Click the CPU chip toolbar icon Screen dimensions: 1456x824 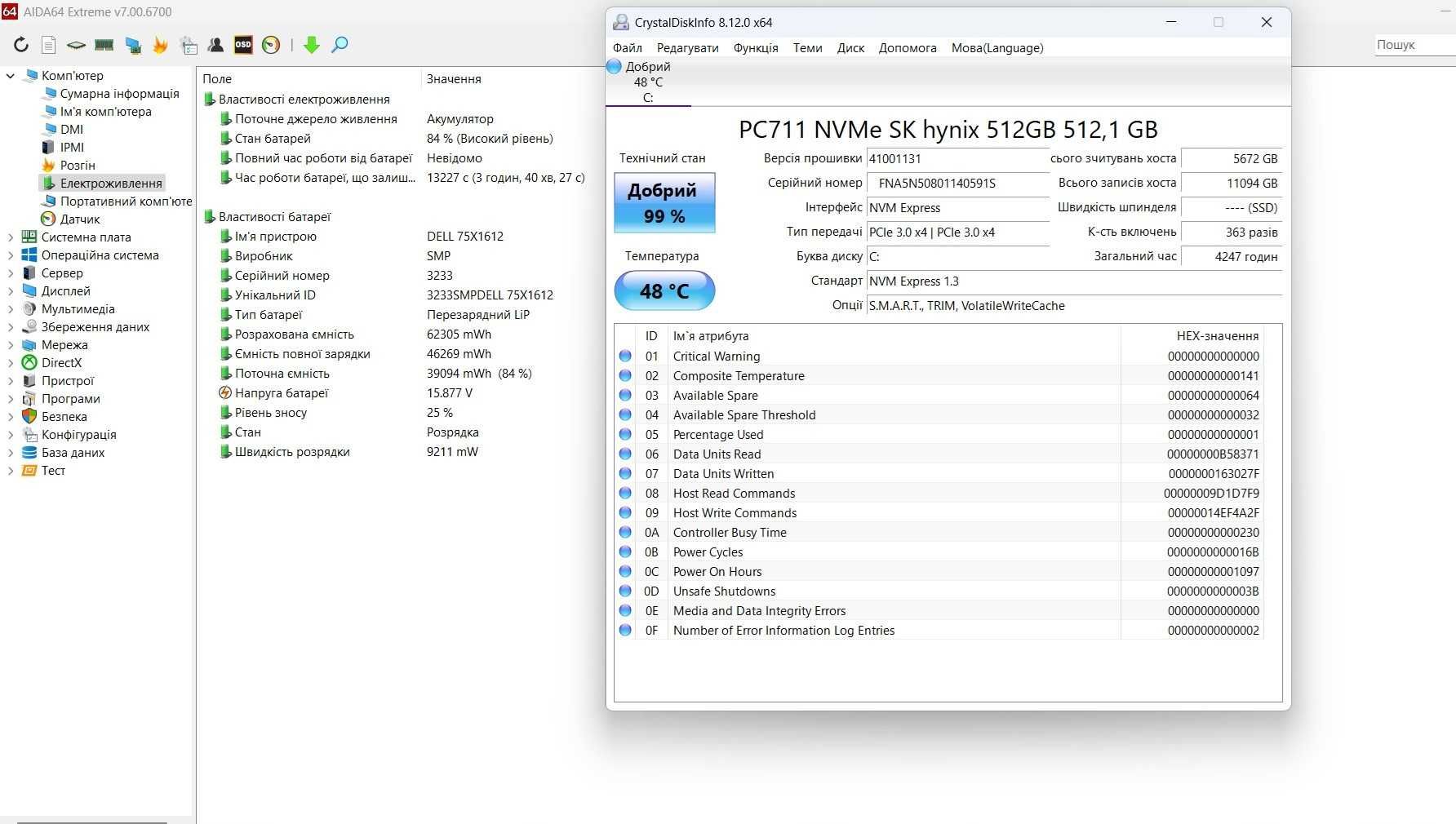pos(76,45)
